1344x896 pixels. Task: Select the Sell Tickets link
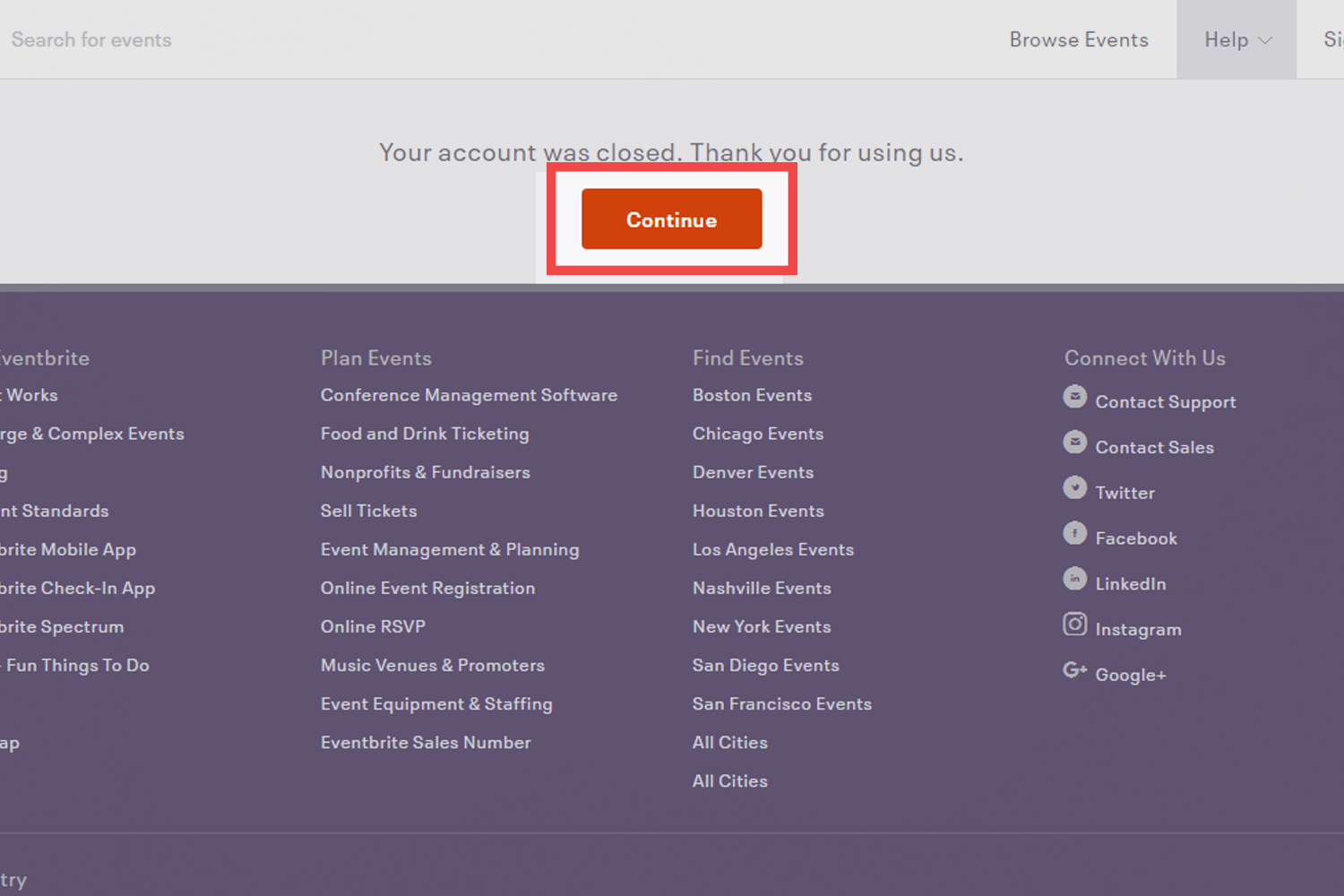click(368, 511)
